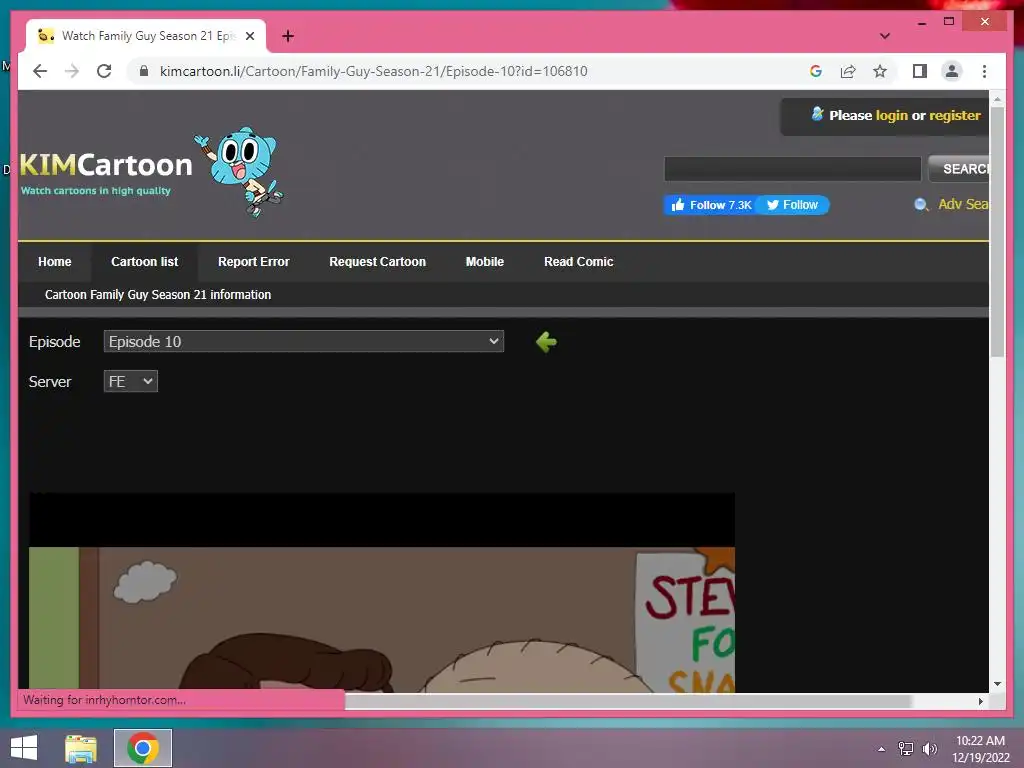Viewport: 1024px width, 768px height.
Task: Open the Windows Start button
Action: [24, 748]
